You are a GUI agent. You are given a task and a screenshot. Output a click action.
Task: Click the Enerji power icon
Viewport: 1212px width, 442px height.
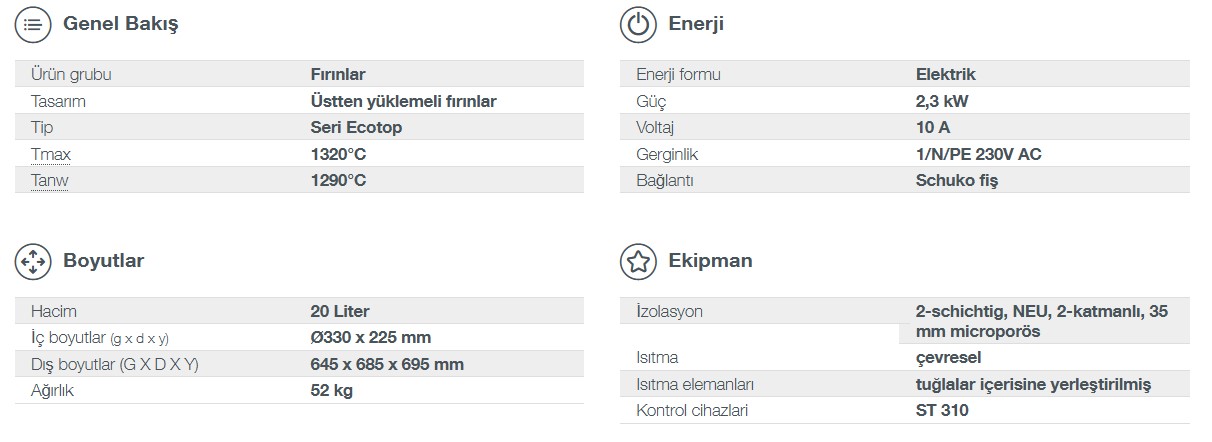click(x=638, y=25)
